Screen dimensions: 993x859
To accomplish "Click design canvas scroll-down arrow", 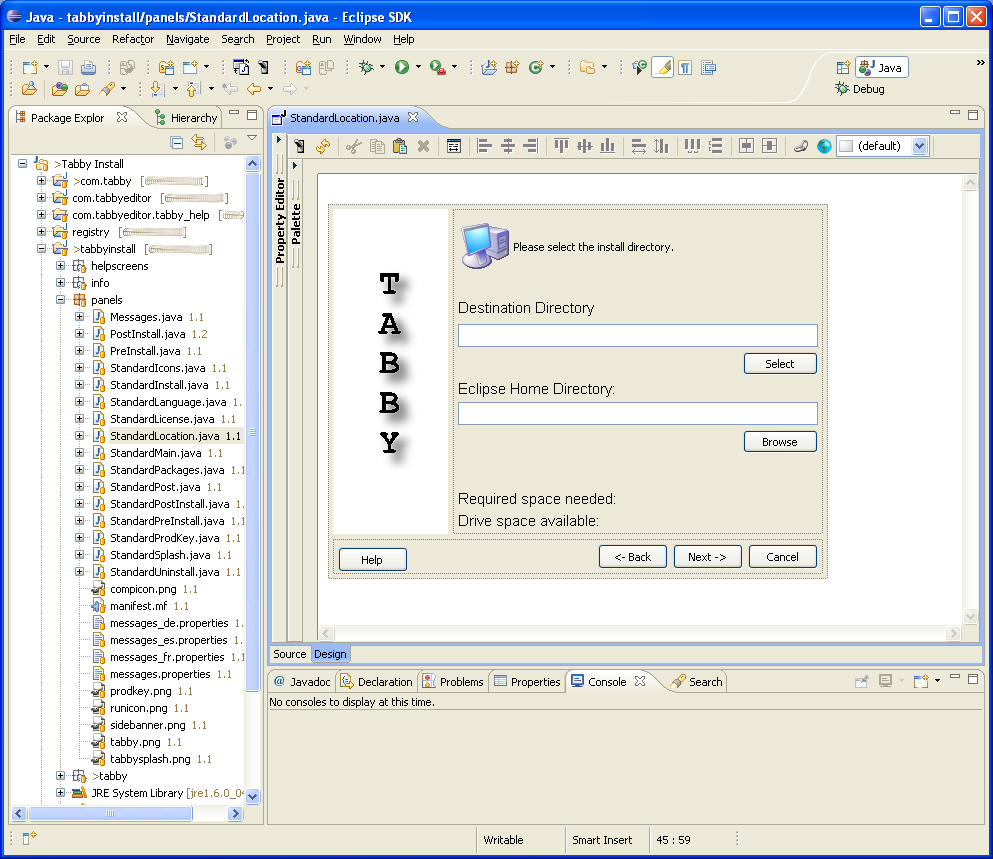I will (x=970, y=616).
